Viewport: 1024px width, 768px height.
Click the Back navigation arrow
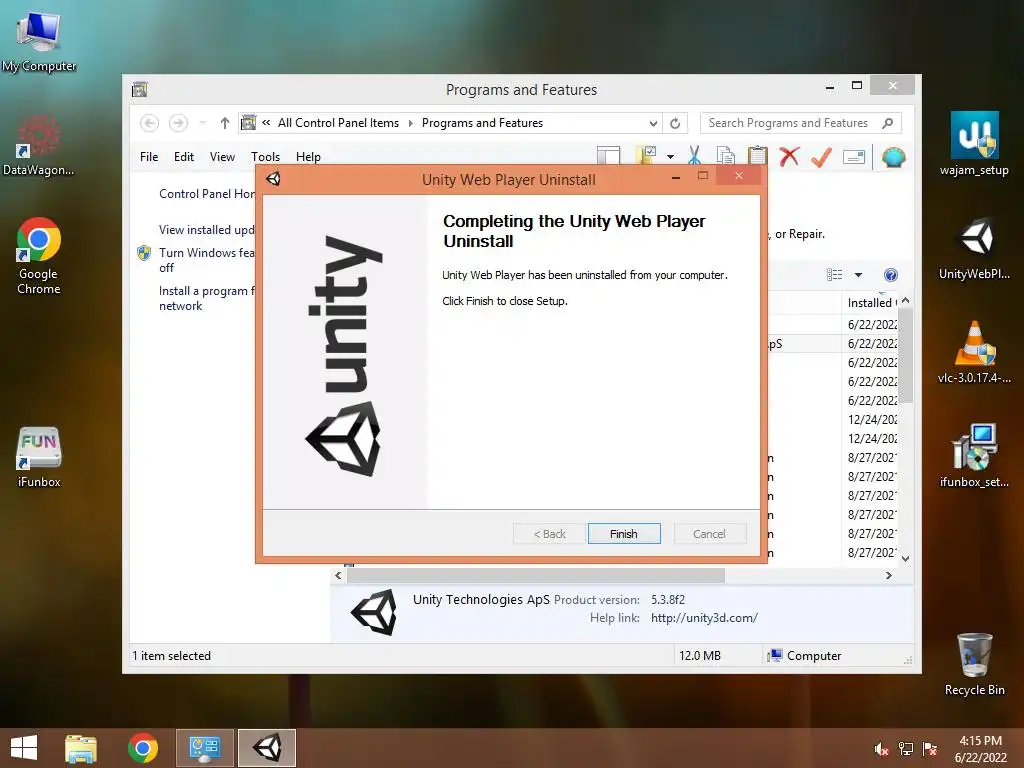pyautogui.click(x=149, y=123)
